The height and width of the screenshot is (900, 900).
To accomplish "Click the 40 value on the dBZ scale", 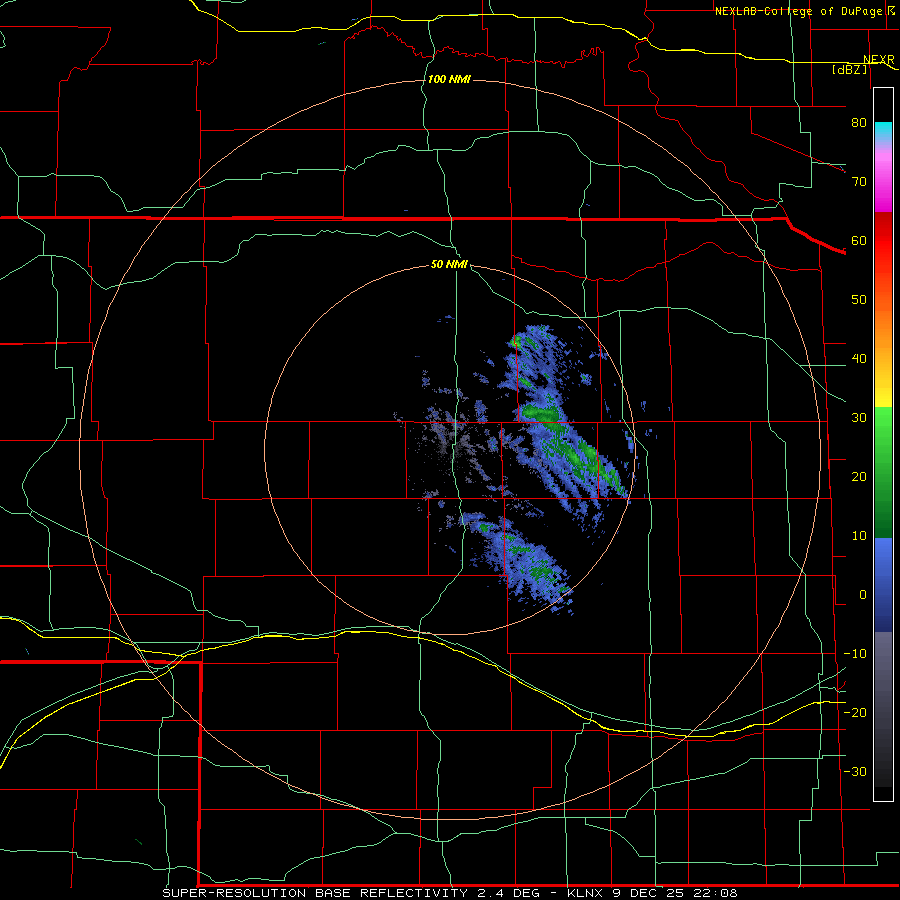I will click(859, 359).
